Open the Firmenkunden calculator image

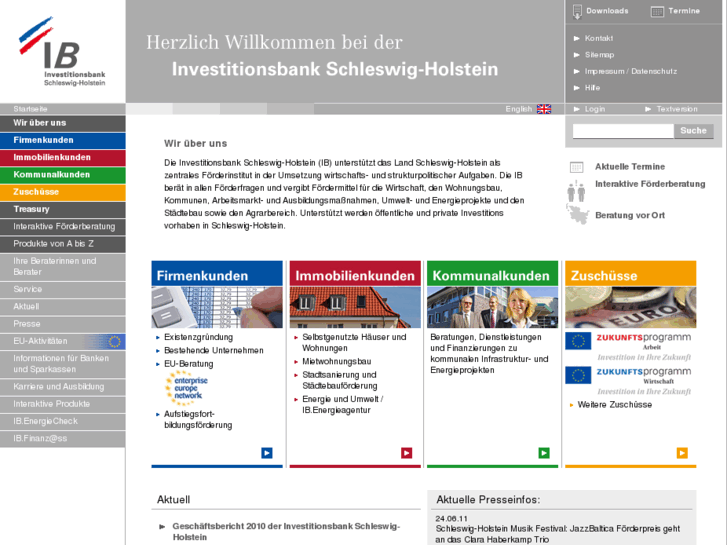coord(217,307)
